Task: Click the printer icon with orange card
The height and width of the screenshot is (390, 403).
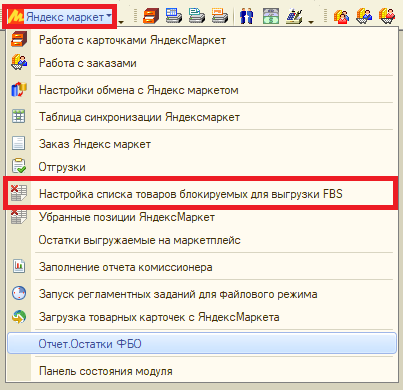Action: tap(220, 16)
